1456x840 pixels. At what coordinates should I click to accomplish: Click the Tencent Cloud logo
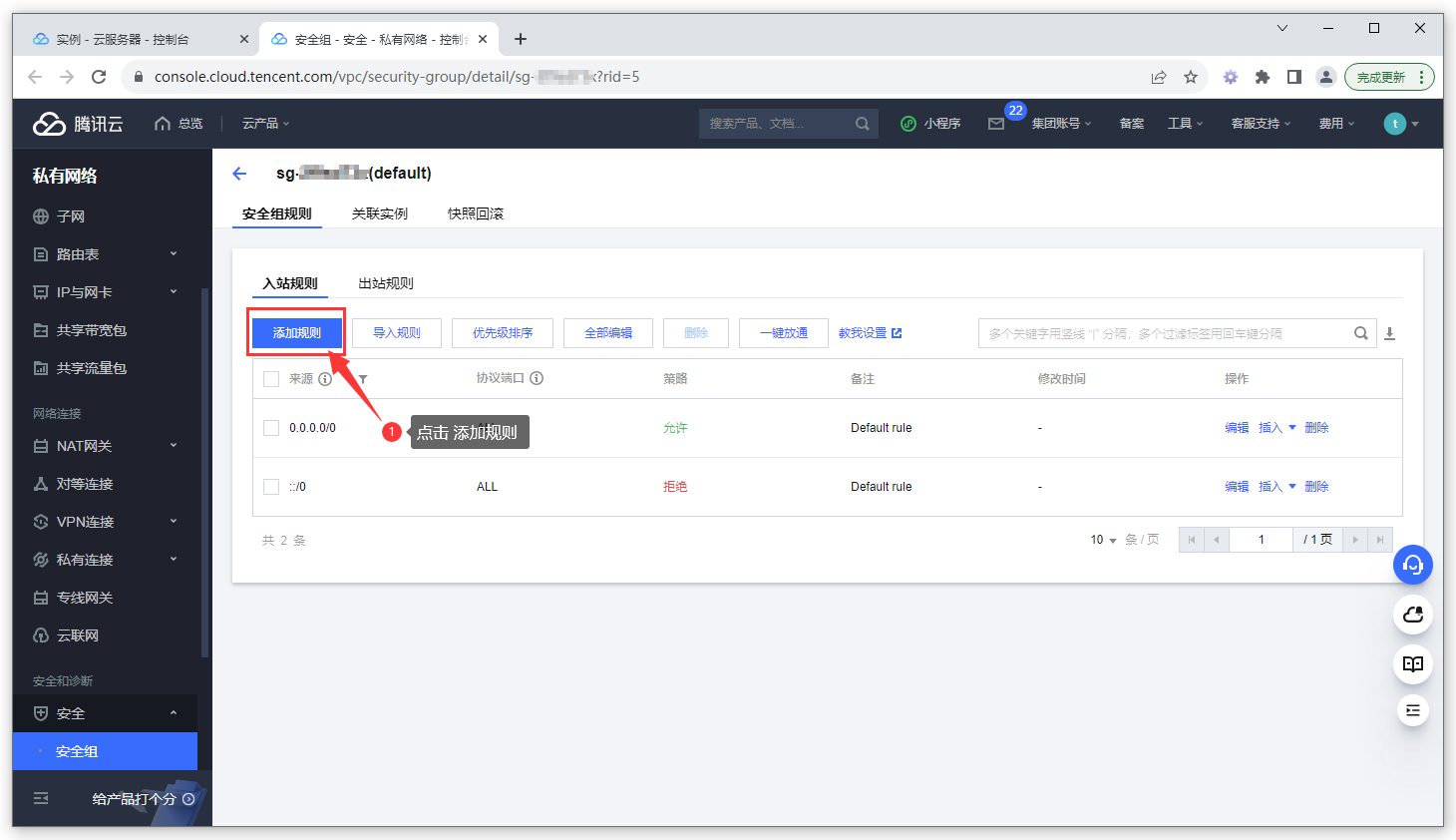[78, 124]
